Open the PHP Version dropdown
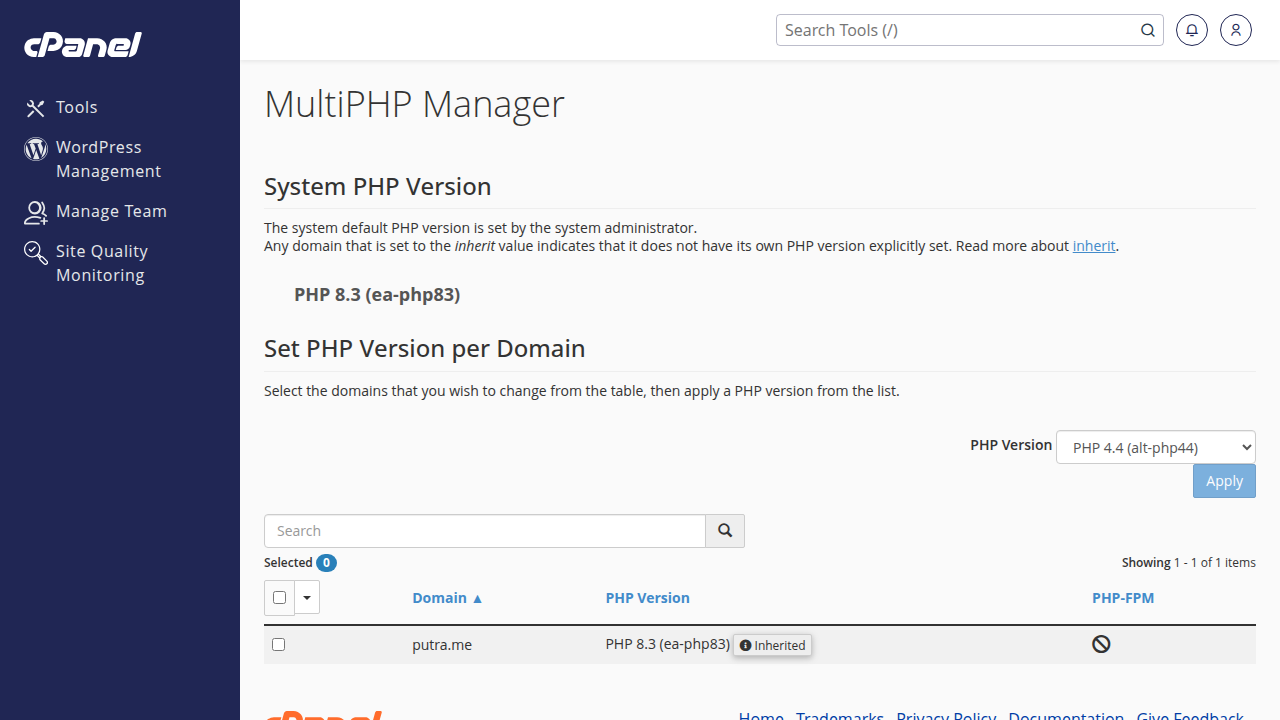Screen dimensions: 1280x720 [1156, 447]
